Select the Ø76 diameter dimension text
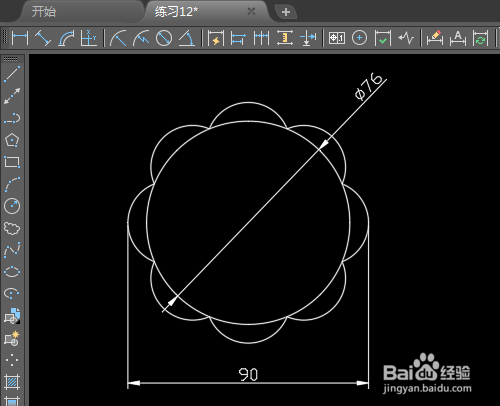 369,86
